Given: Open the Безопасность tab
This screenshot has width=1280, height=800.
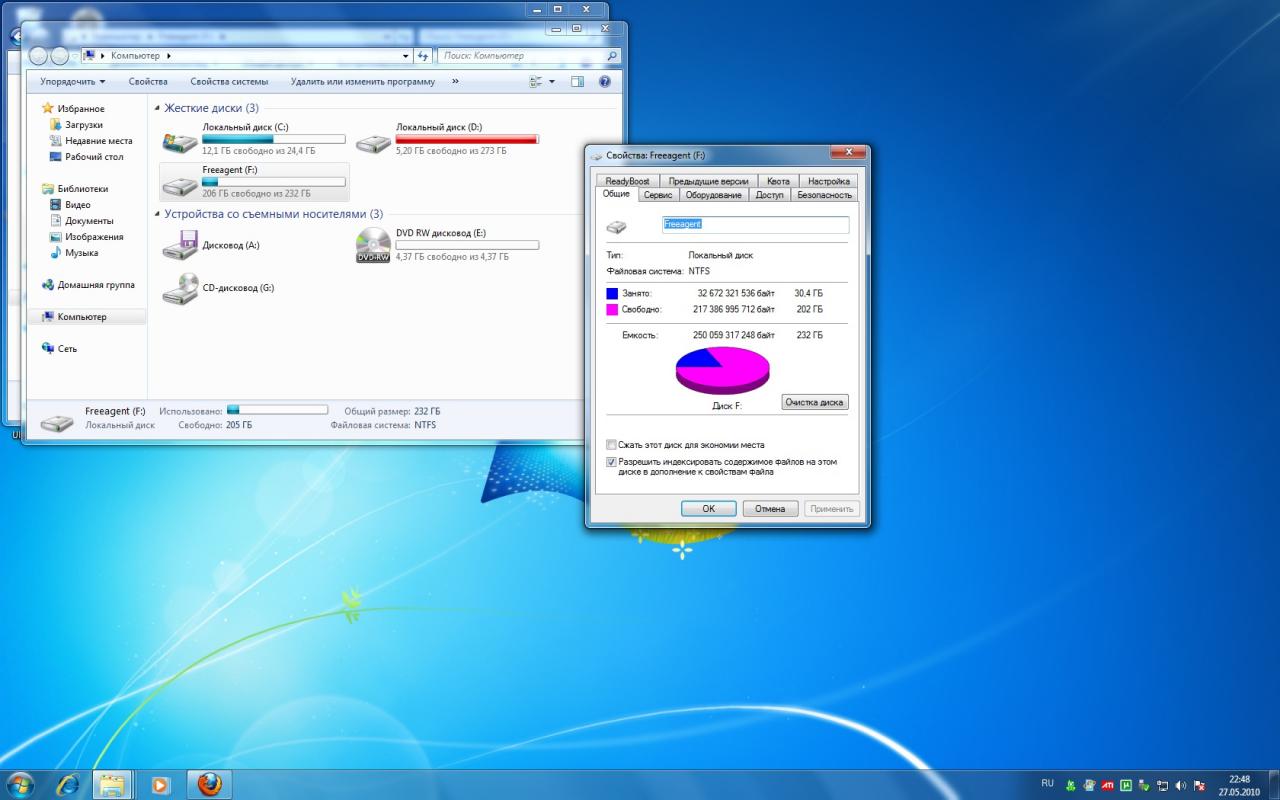Looking at the screenshot, I should (824, 195).
